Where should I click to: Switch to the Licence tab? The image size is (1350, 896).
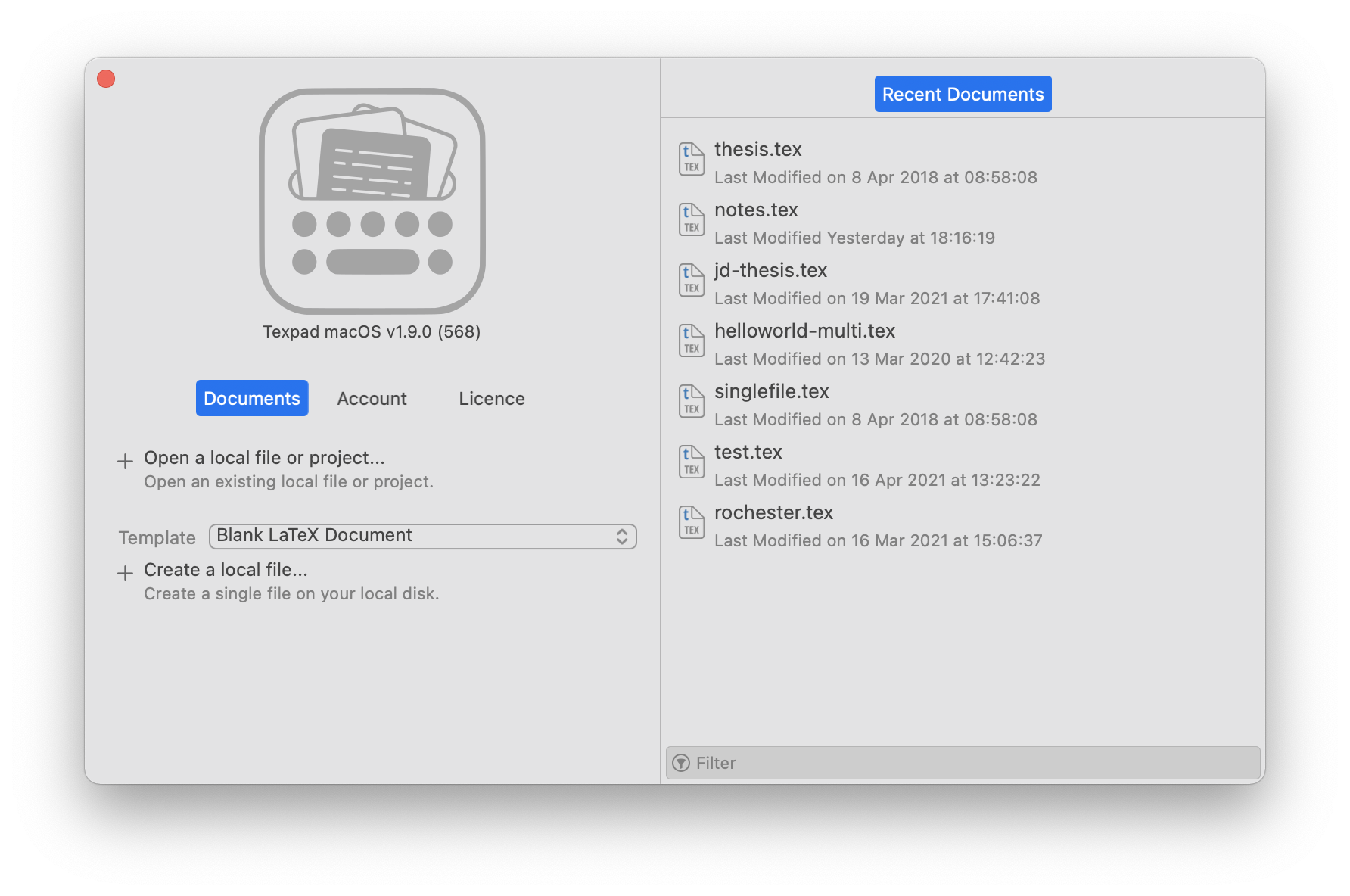pos(492,398)
